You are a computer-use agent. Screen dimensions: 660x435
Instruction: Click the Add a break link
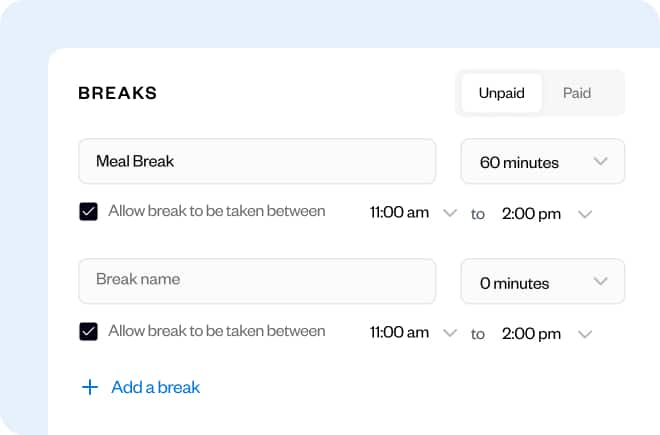click(156, 387)
